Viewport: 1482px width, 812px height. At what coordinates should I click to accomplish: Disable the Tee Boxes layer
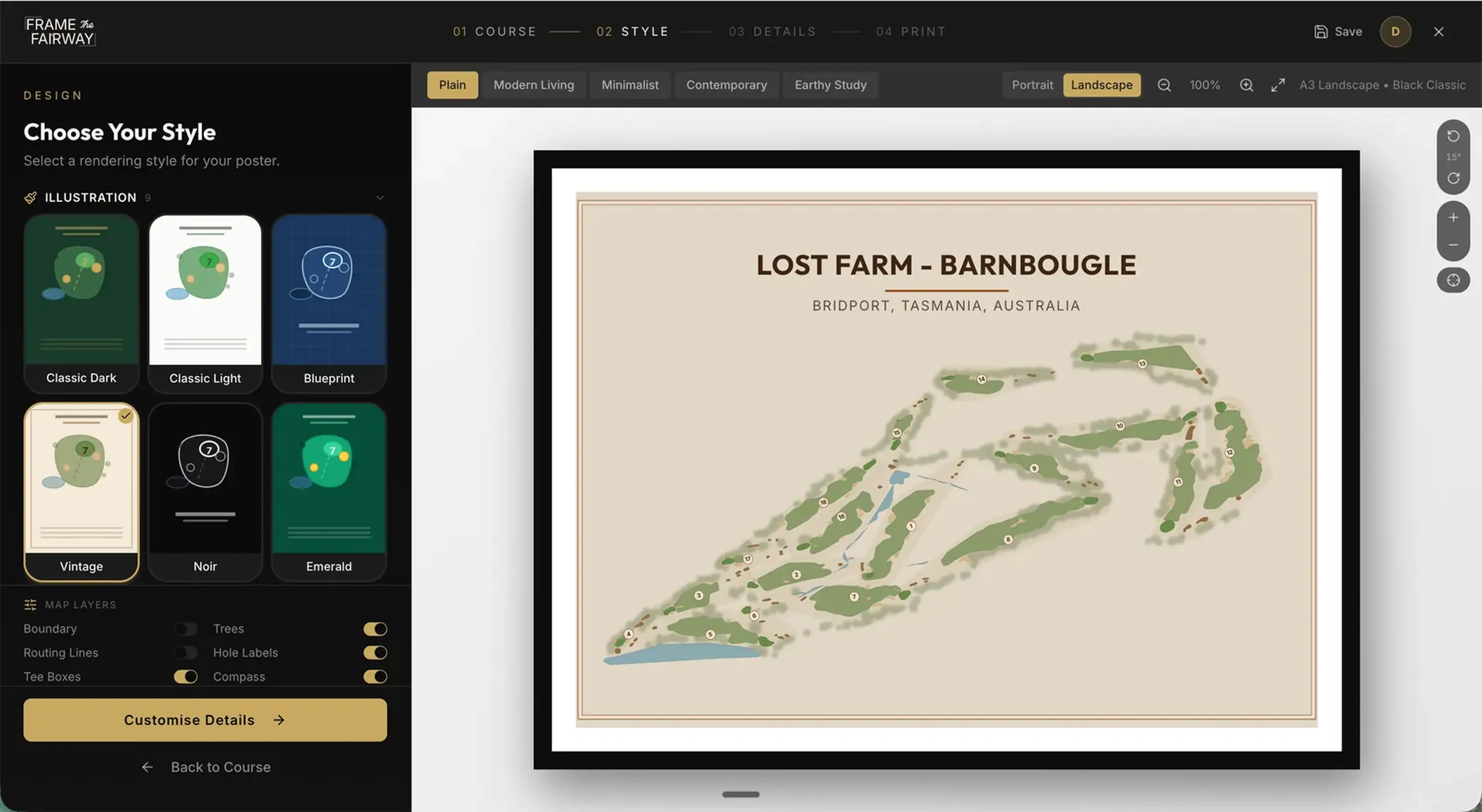pyautogui.click(x=185, y=677)
